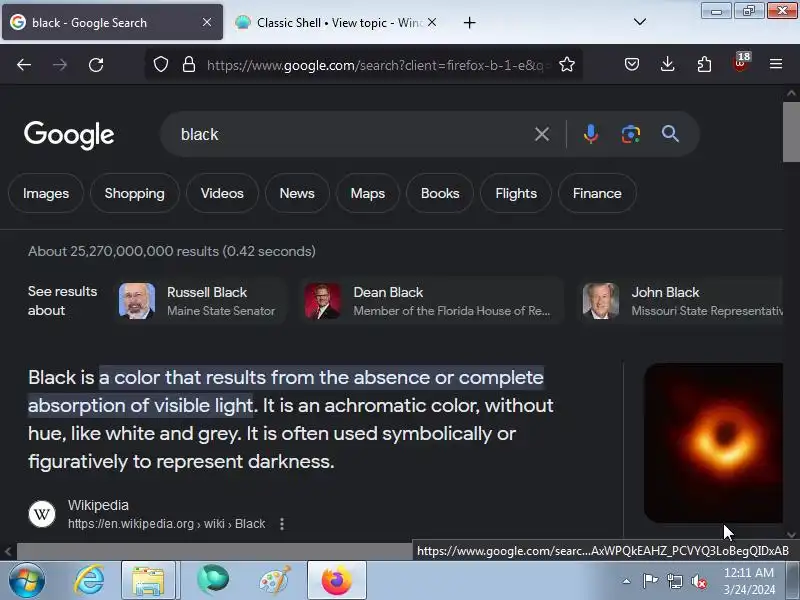Go back with the browser back arrow
This screenshot has width=800, height=600.
(x=24, y=65)
